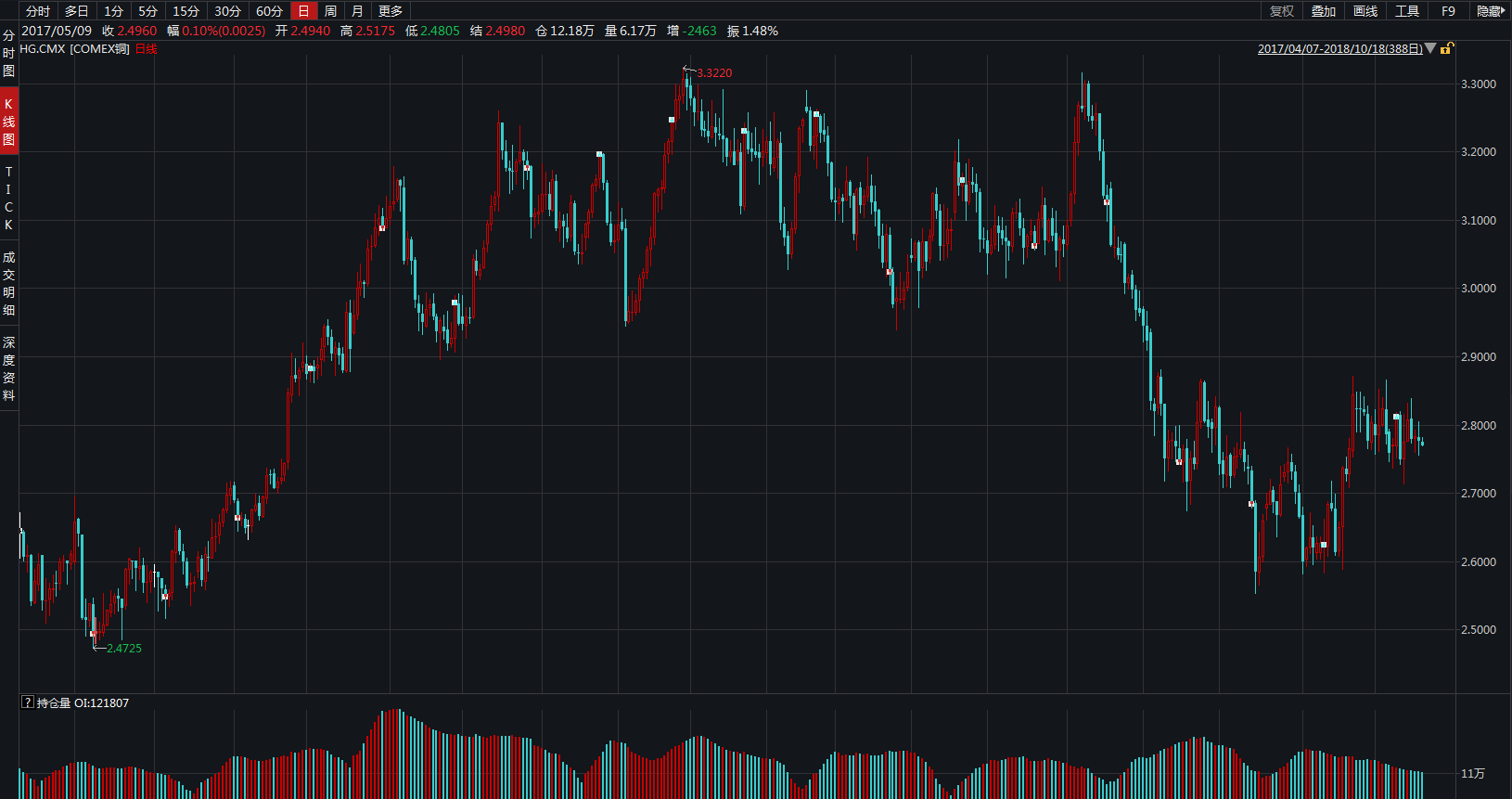Viewport: 1512px width, 799px height.
Task: Click the volume 6.17万 value
Action: tap(638, 31)
